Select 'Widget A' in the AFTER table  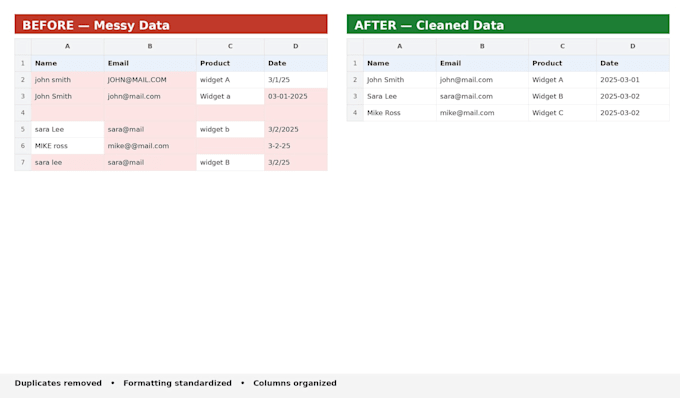coord(562,80)
